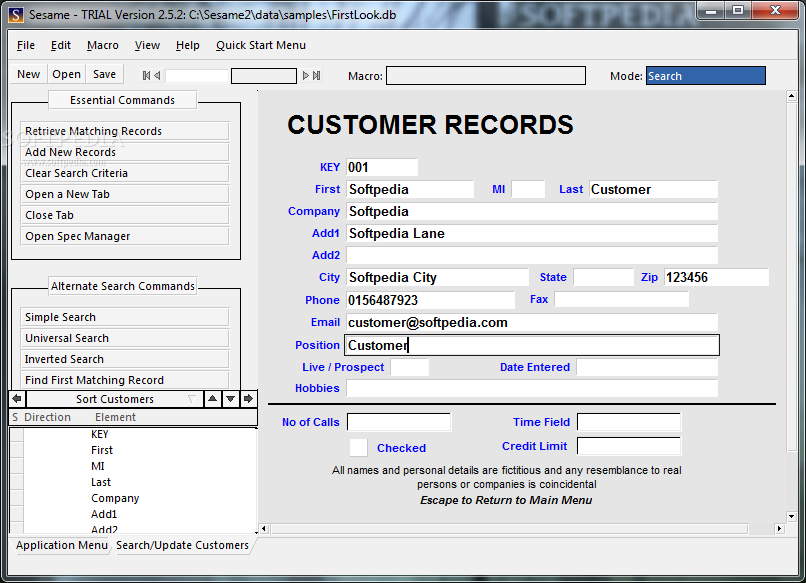This screenshot has height=583, width=806.
Task: Click the First name field
Action: click(x=410, y=189)
